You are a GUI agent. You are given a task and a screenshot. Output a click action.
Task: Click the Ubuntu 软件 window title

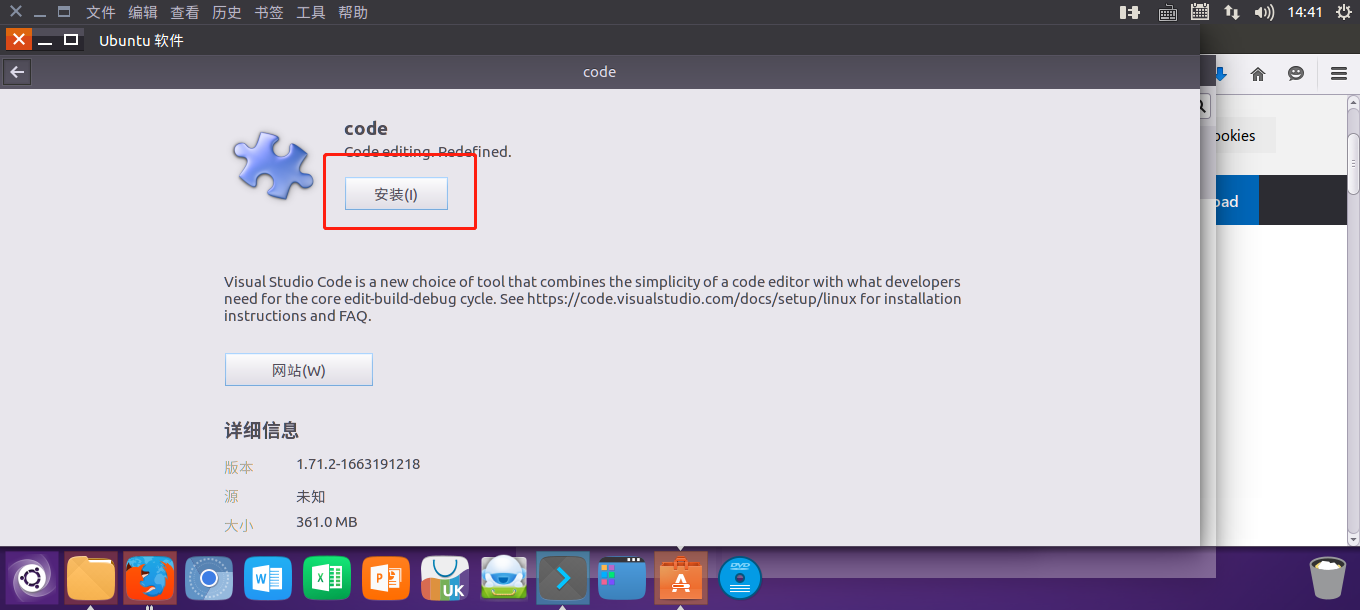tap(141, 40)
